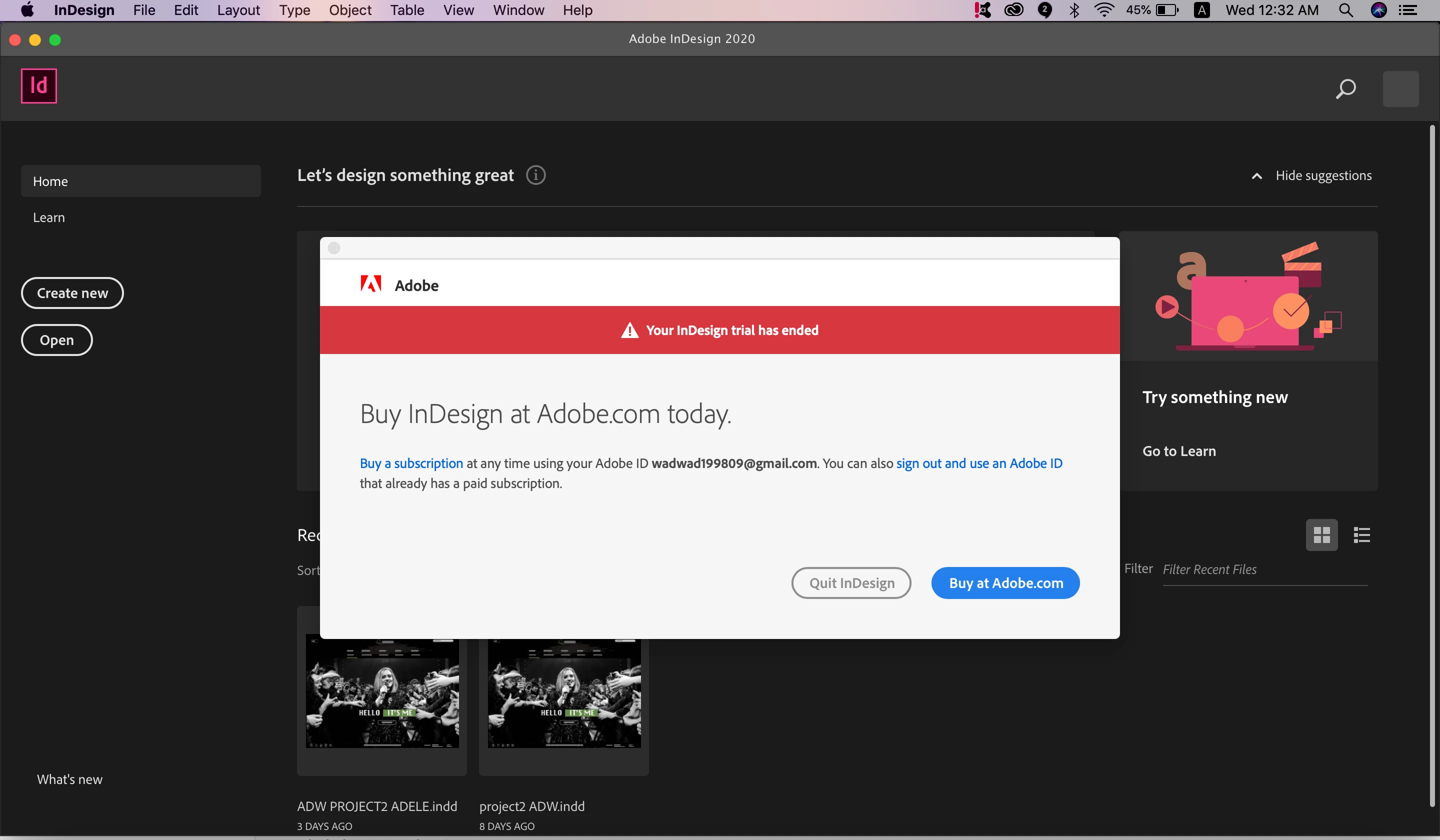1440x840 pixels.
Task: Open Spotlight search in menu bar
Action: tap(1345, 9)
